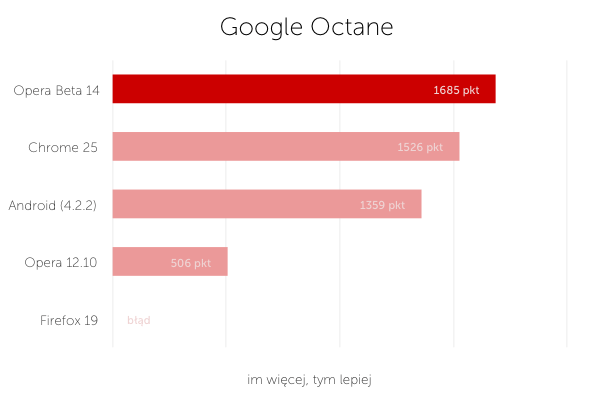This screenshot has width=608, height=406.
Task: Click the word Google in the title
Action: tap(261, 28)
